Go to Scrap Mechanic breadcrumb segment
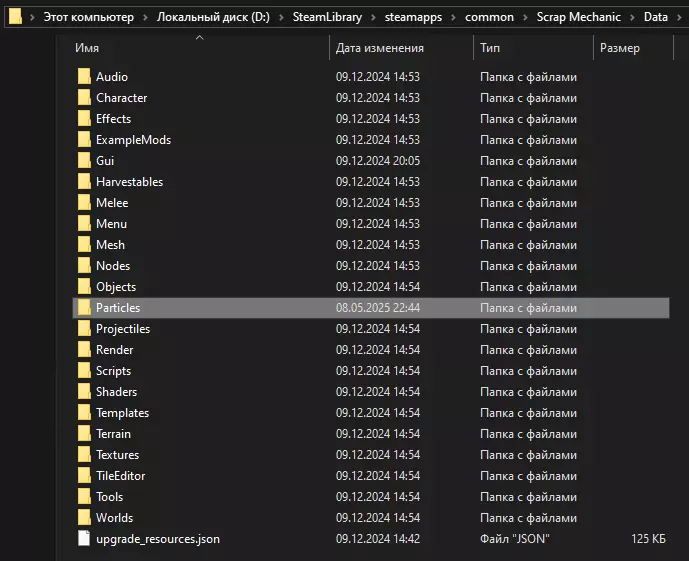Viewport: 689px width, 561px height. (x=579, y=17)
